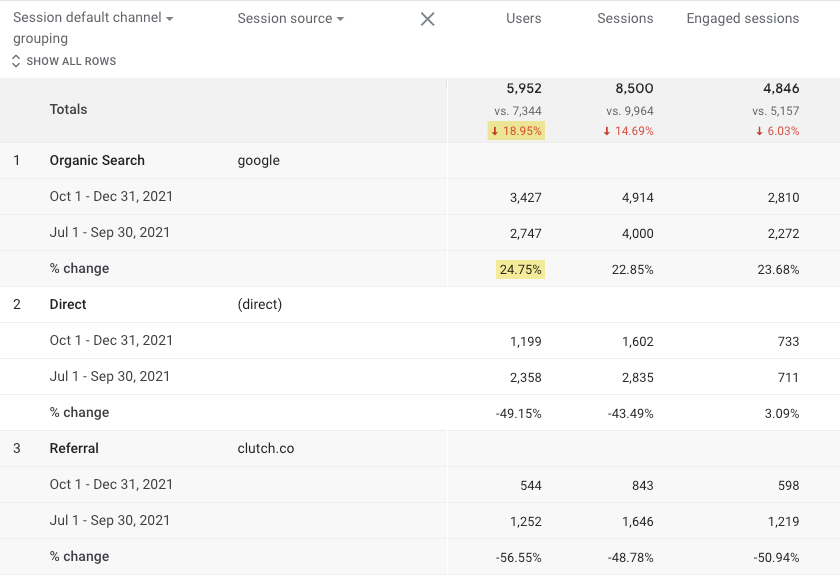
Task: Sort table by Sessions column
Action: click(625, 19)
